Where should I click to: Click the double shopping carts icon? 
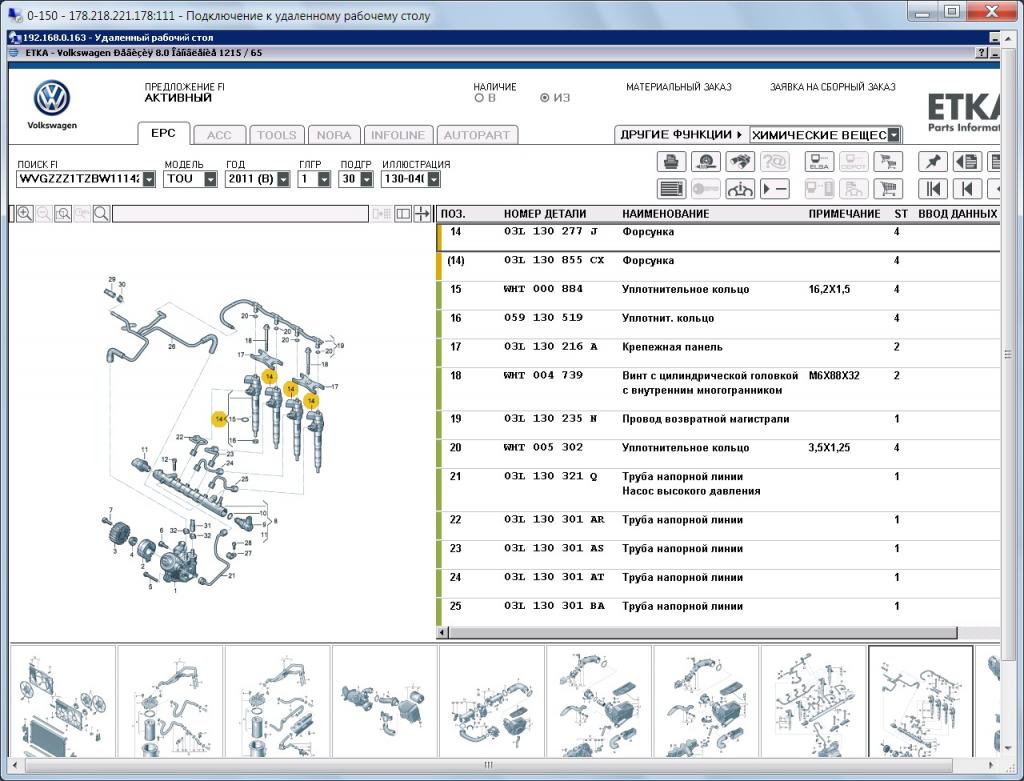tap(888, 161)
